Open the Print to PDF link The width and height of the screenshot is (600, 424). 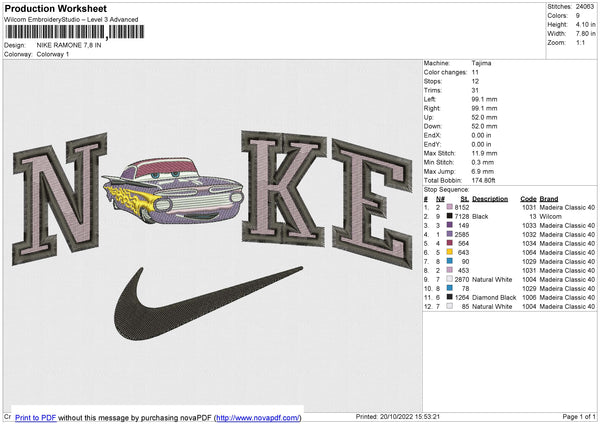click(36, 418)
